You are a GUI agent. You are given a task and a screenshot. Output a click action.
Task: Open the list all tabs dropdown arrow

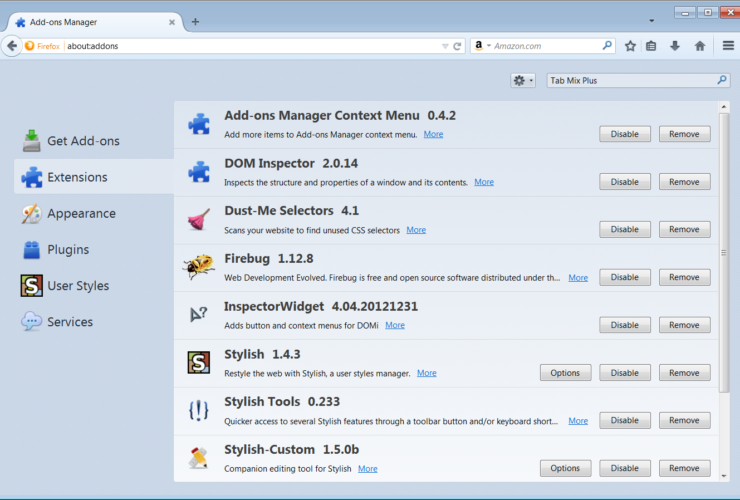[x=652, y=21]
